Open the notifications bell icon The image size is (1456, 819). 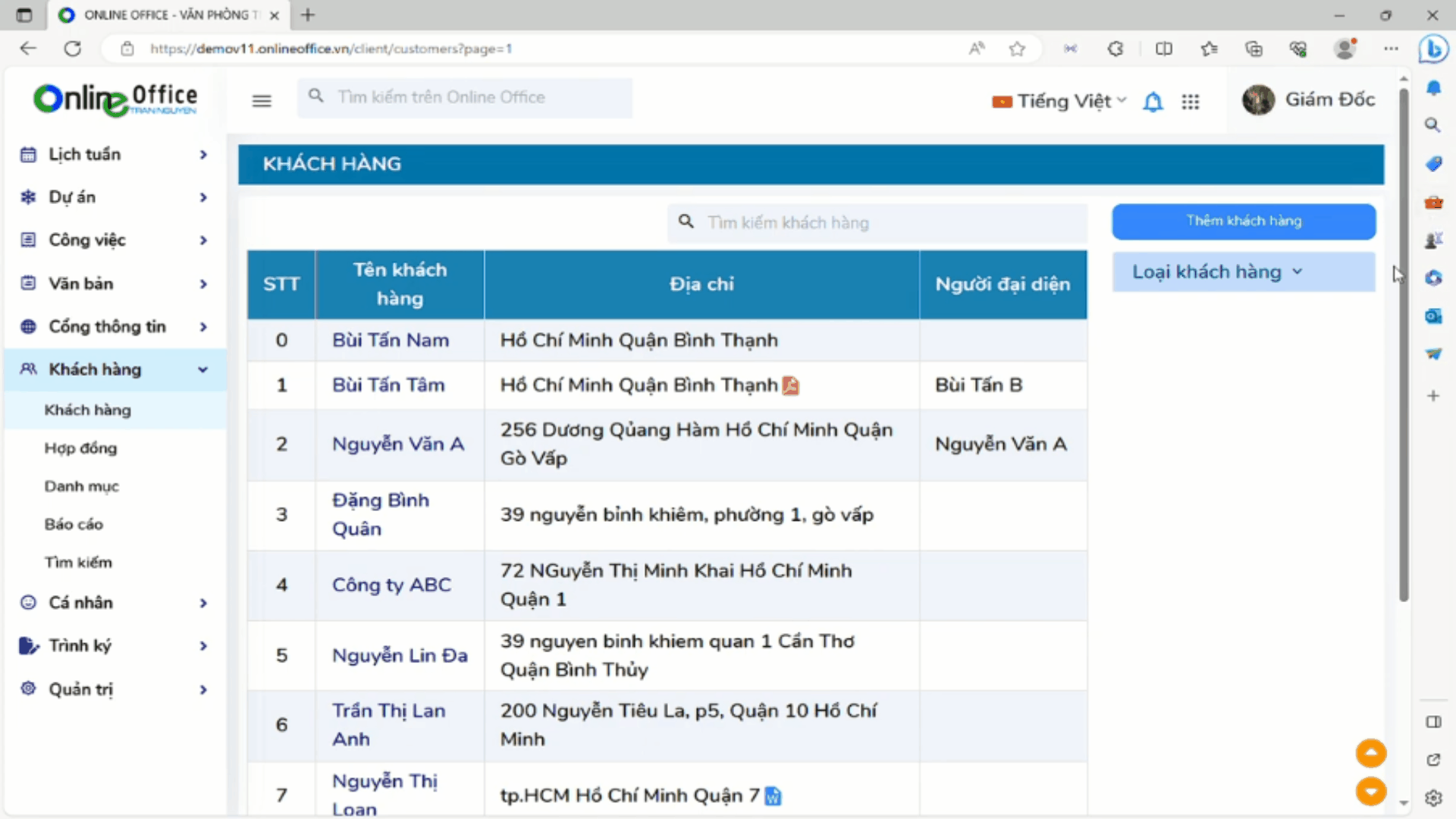pos(1153,102)
